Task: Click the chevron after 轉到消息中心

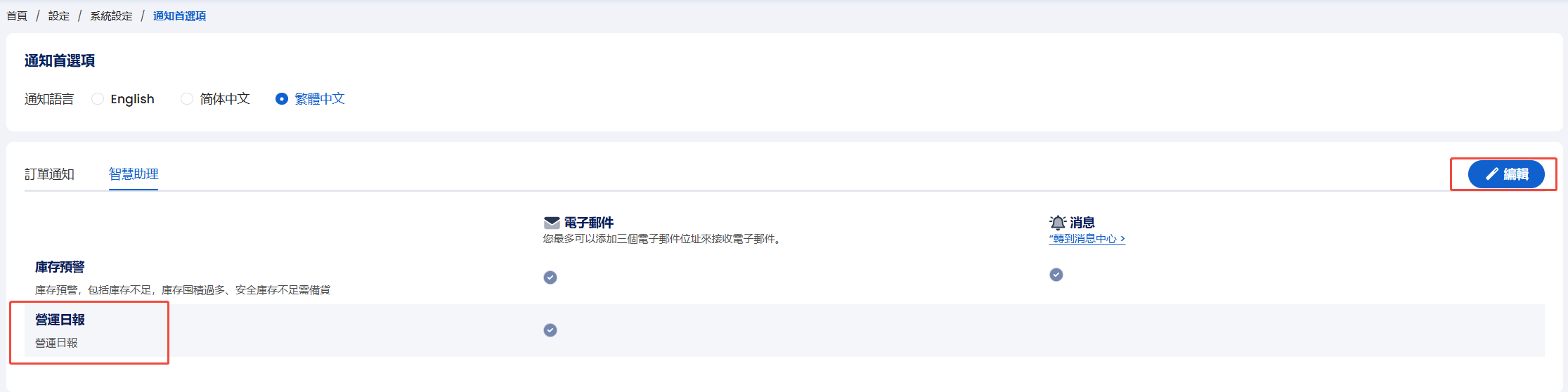Action: point(1122,239)
